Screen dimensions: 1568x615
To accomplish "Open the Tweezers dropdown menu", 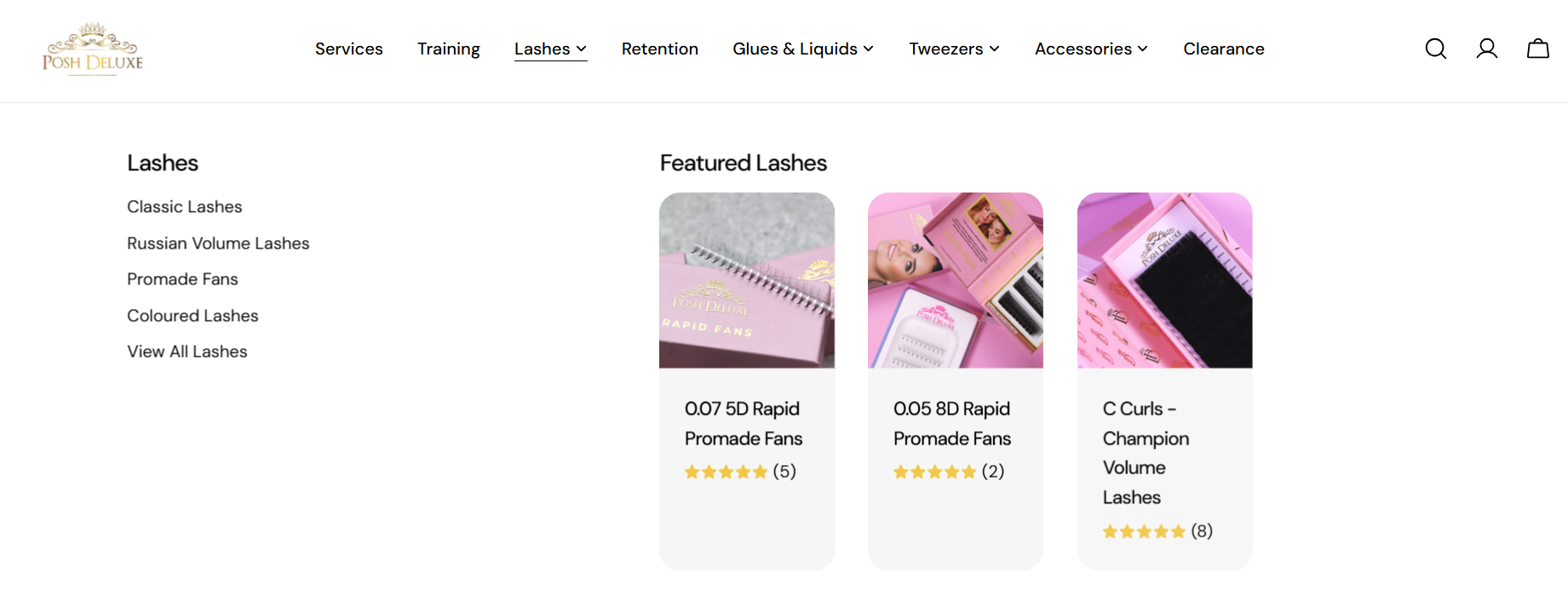I will click(954, 49).
